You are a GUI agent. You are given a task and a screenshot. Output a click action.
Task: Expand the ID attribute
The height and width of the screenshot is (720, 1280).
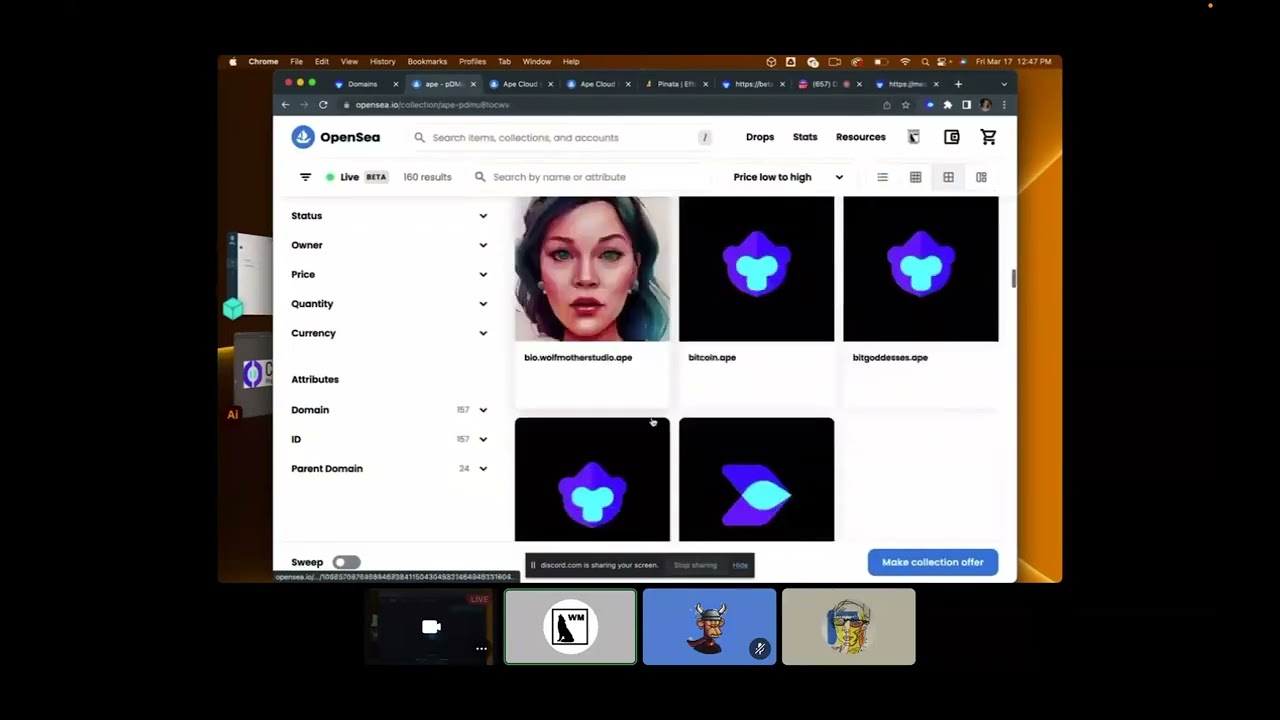tap(389, 439)
